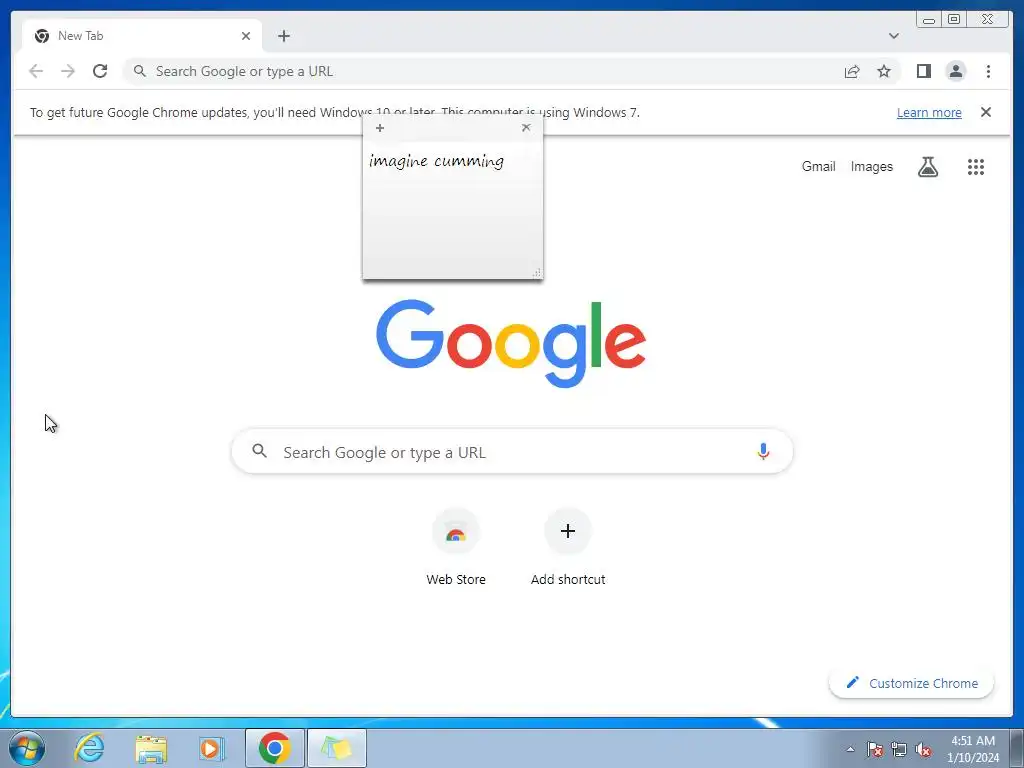Open the Web Store shortcut
This screenshot has height=768, width=1024.
tap(456, 549)
